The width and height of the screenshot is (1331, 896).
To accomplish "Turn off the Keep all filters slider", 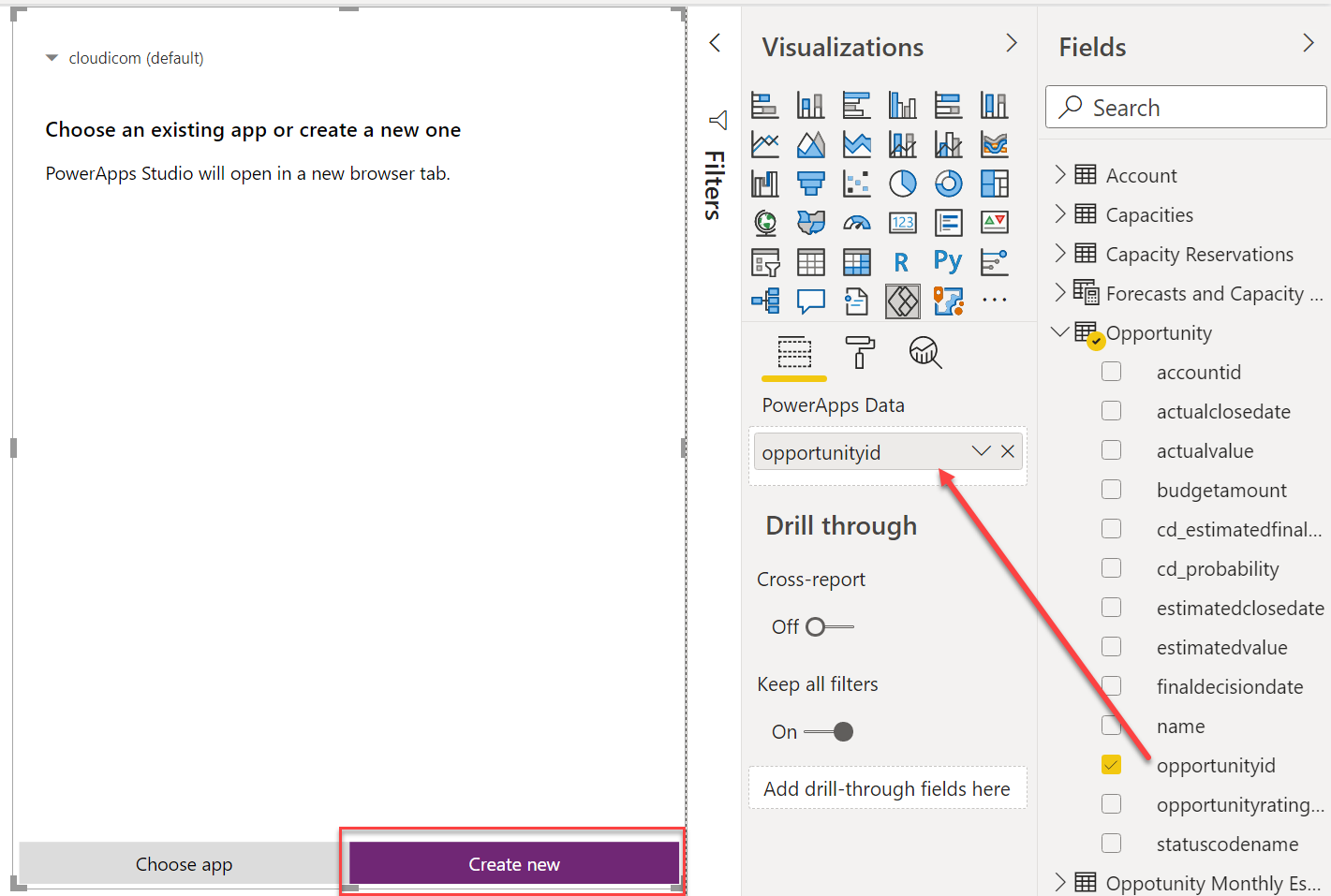I will coord(830,732).
